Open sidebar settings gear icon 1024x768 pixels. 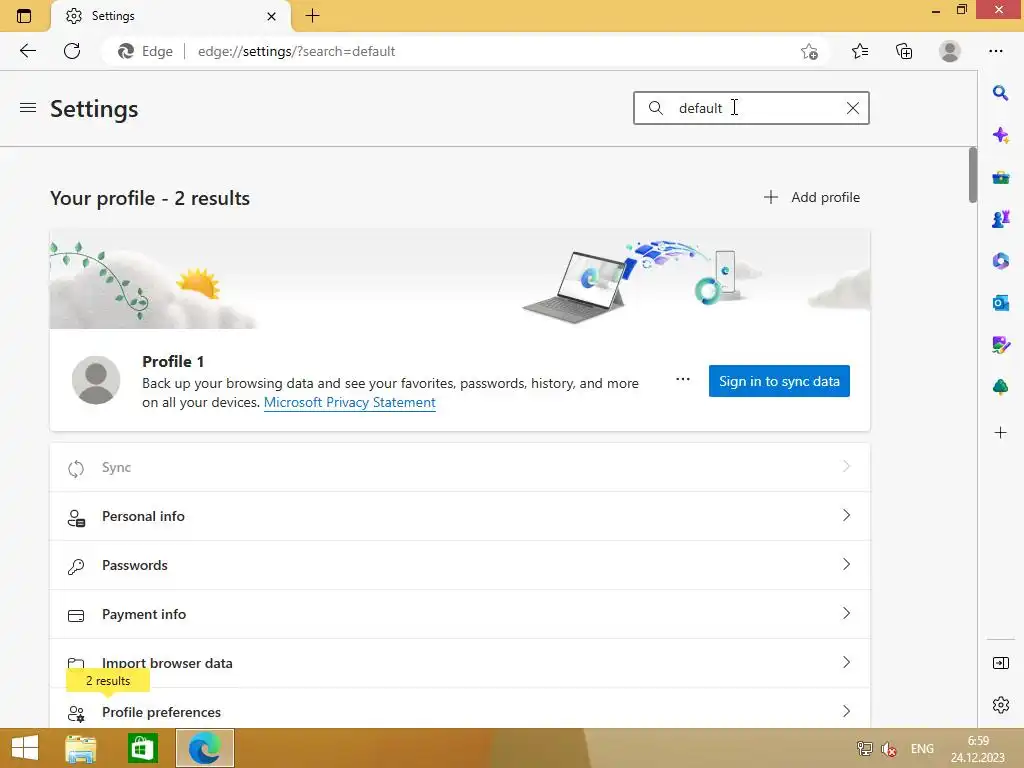1000,705
